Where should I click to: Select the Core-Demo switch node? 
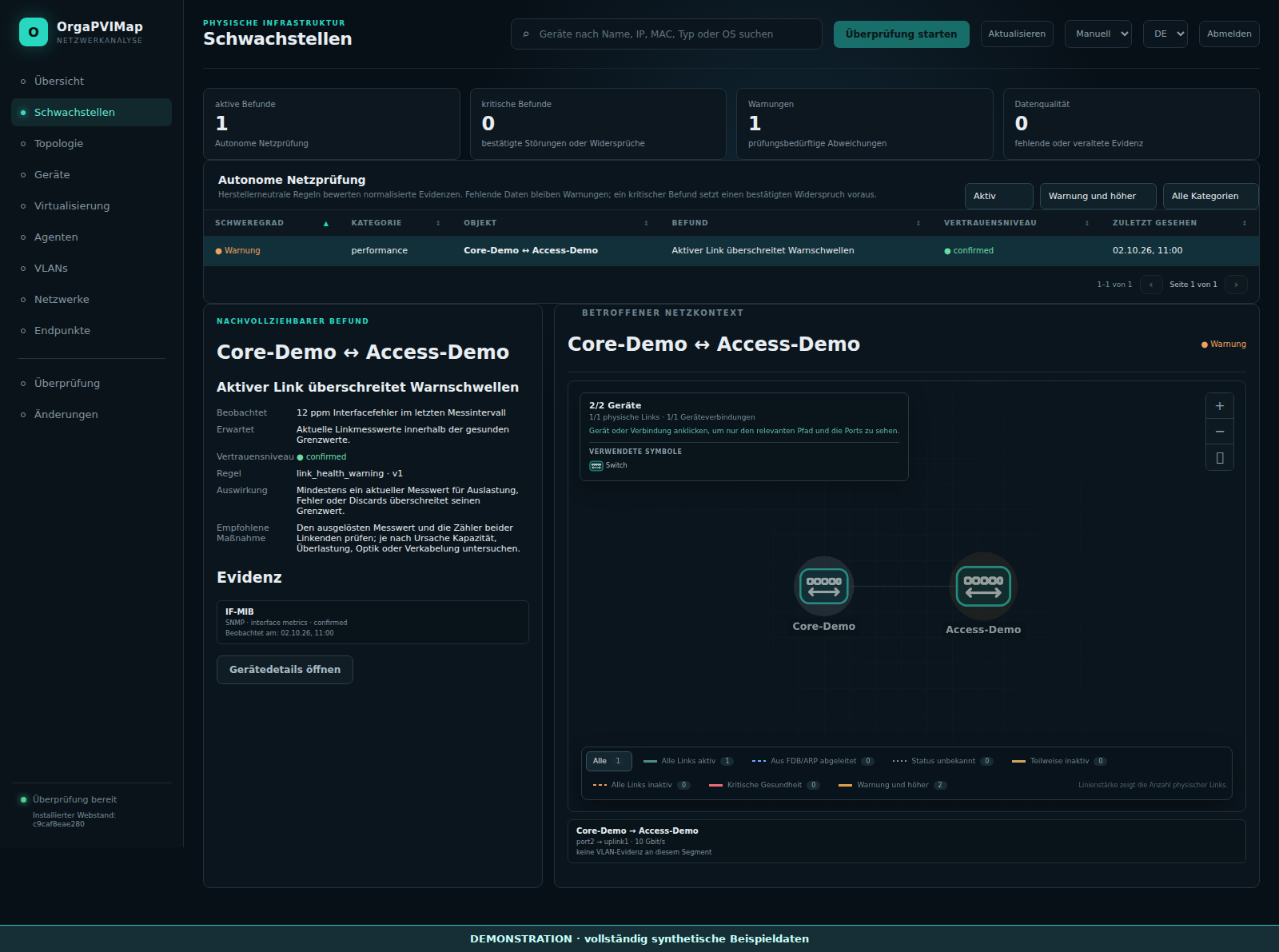coord(824,586)
